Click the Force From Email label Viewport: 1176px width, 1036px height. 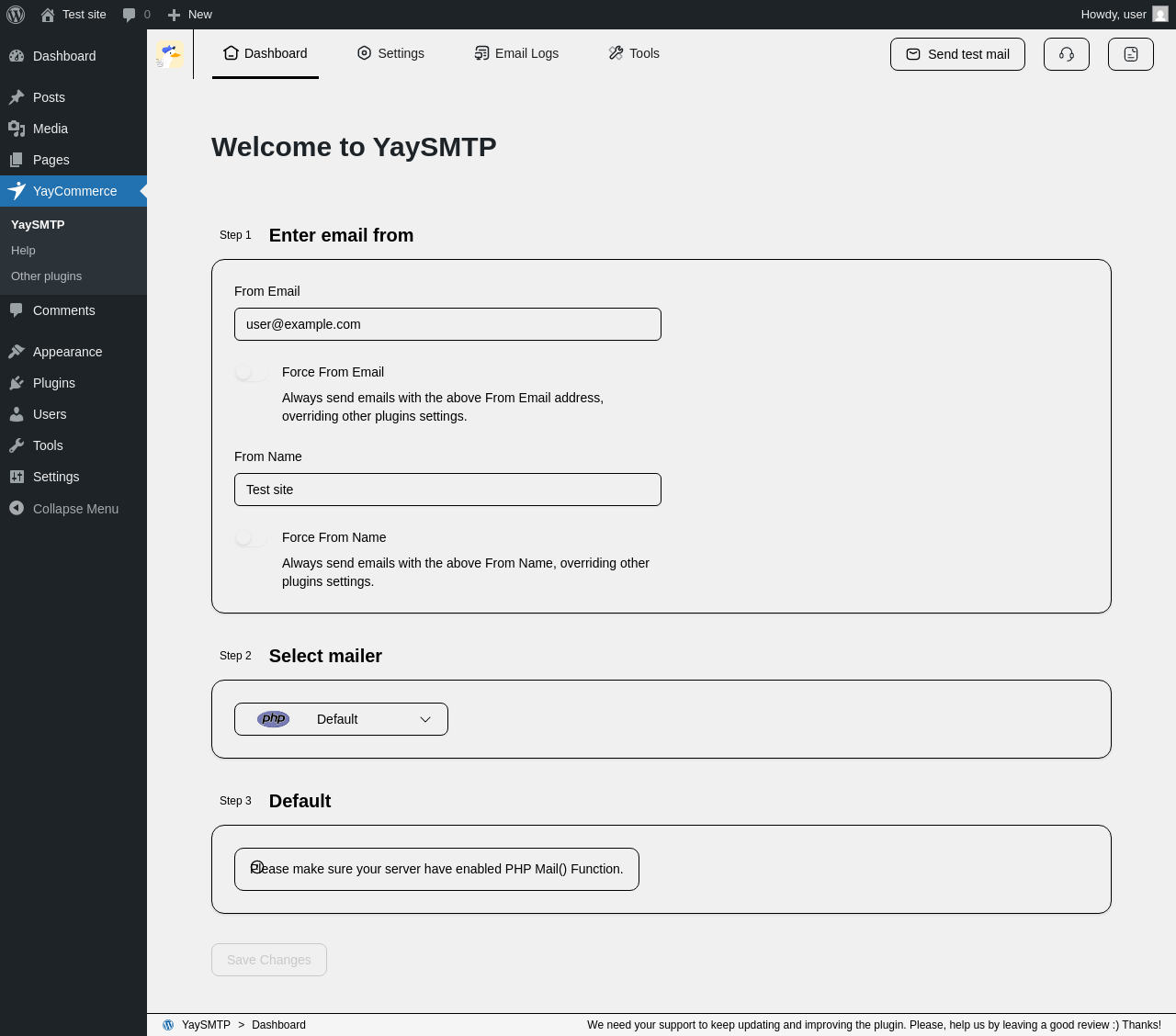click(333, 372)
